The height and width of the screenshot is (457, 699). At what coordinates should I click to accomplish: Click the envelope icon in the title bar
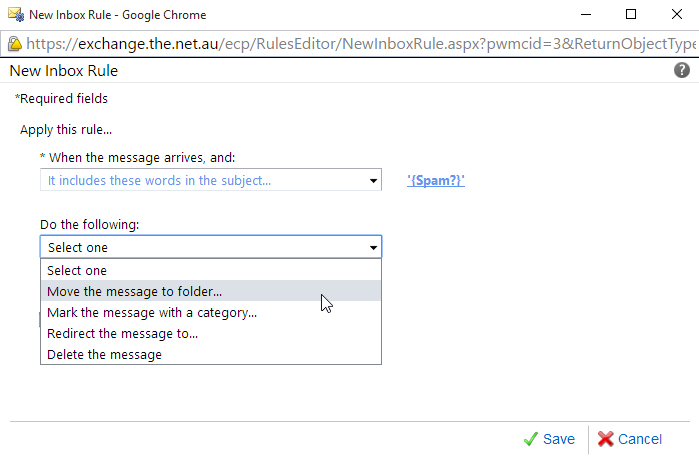coord(16,14)
